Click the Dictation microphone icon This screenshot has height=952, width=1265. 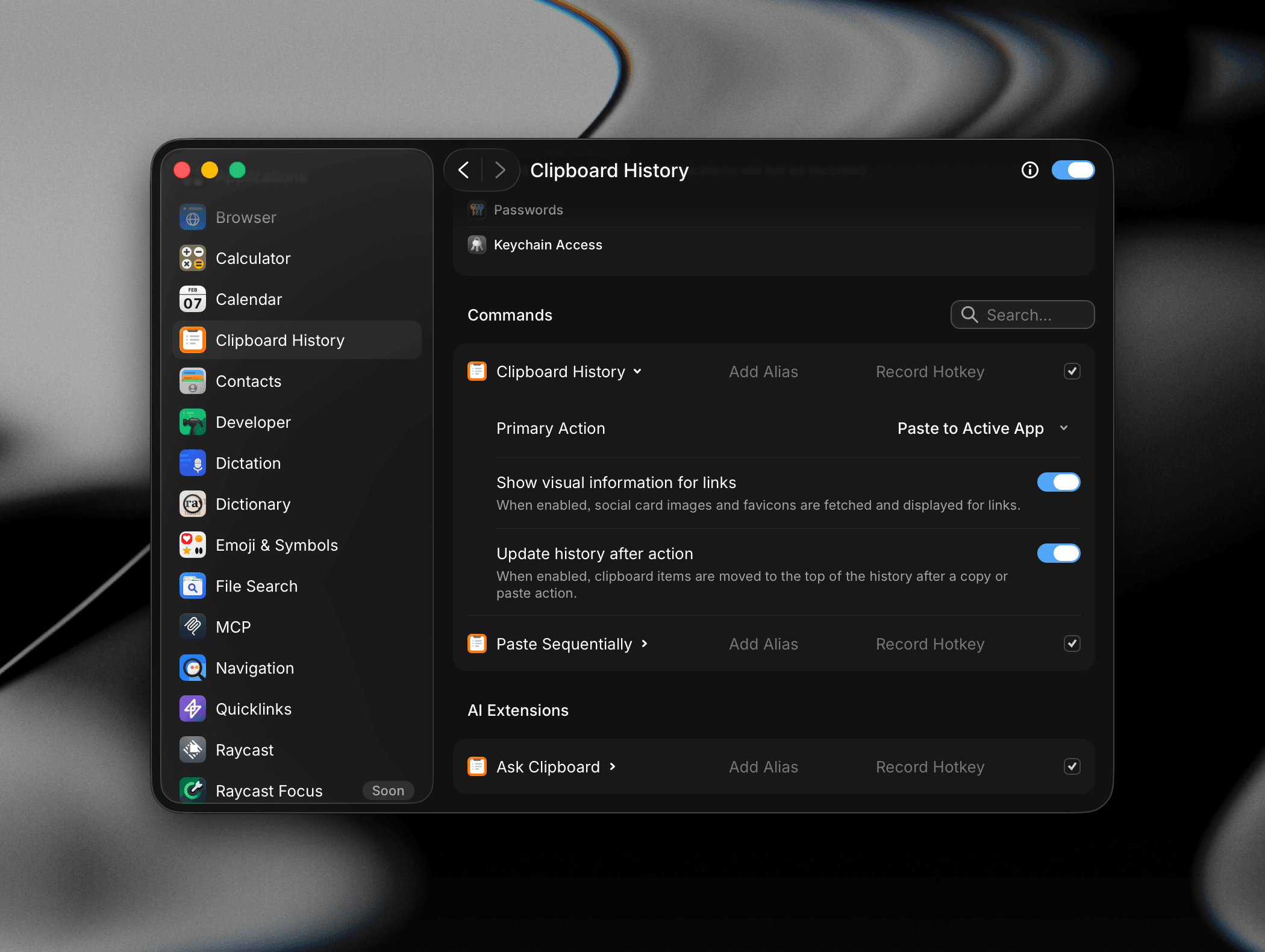point(193,463)
